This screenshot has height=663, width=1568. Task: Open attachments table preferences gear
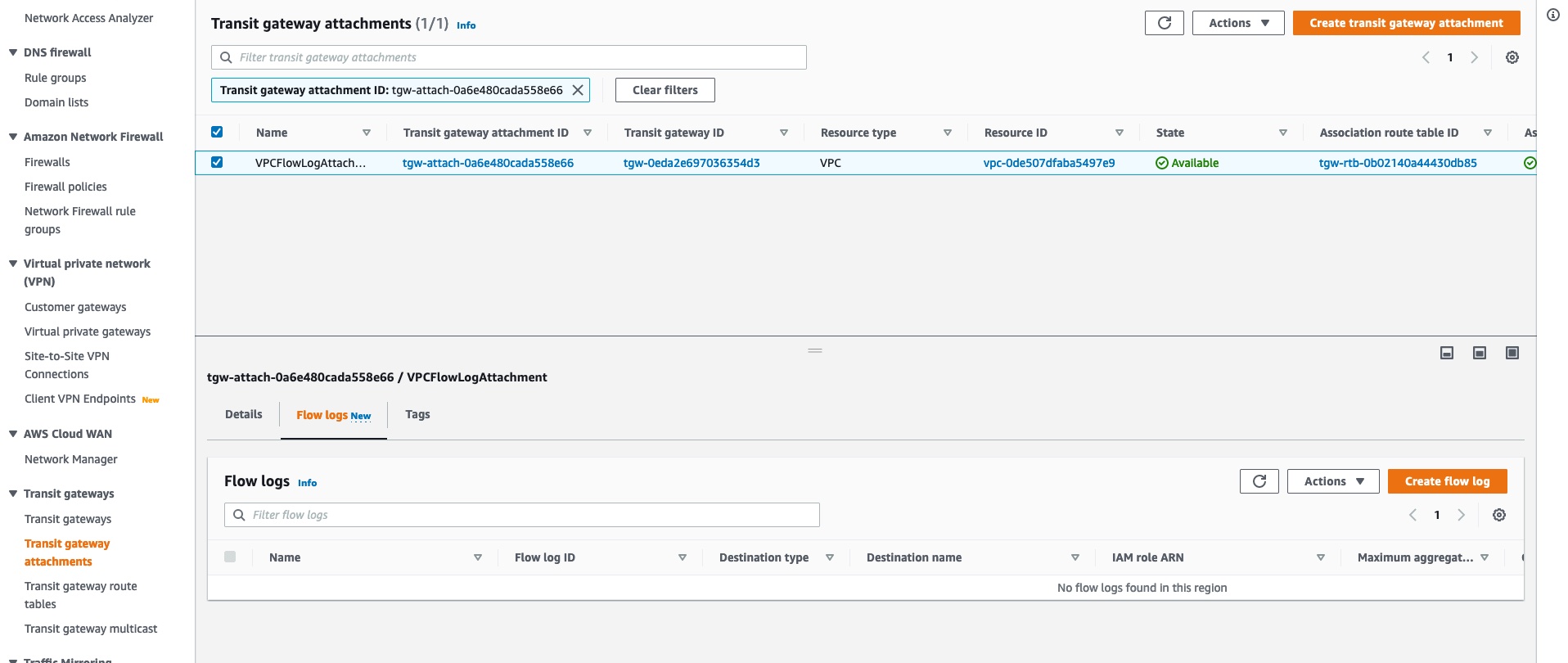pyautogui.click(x=1512, y=57)
